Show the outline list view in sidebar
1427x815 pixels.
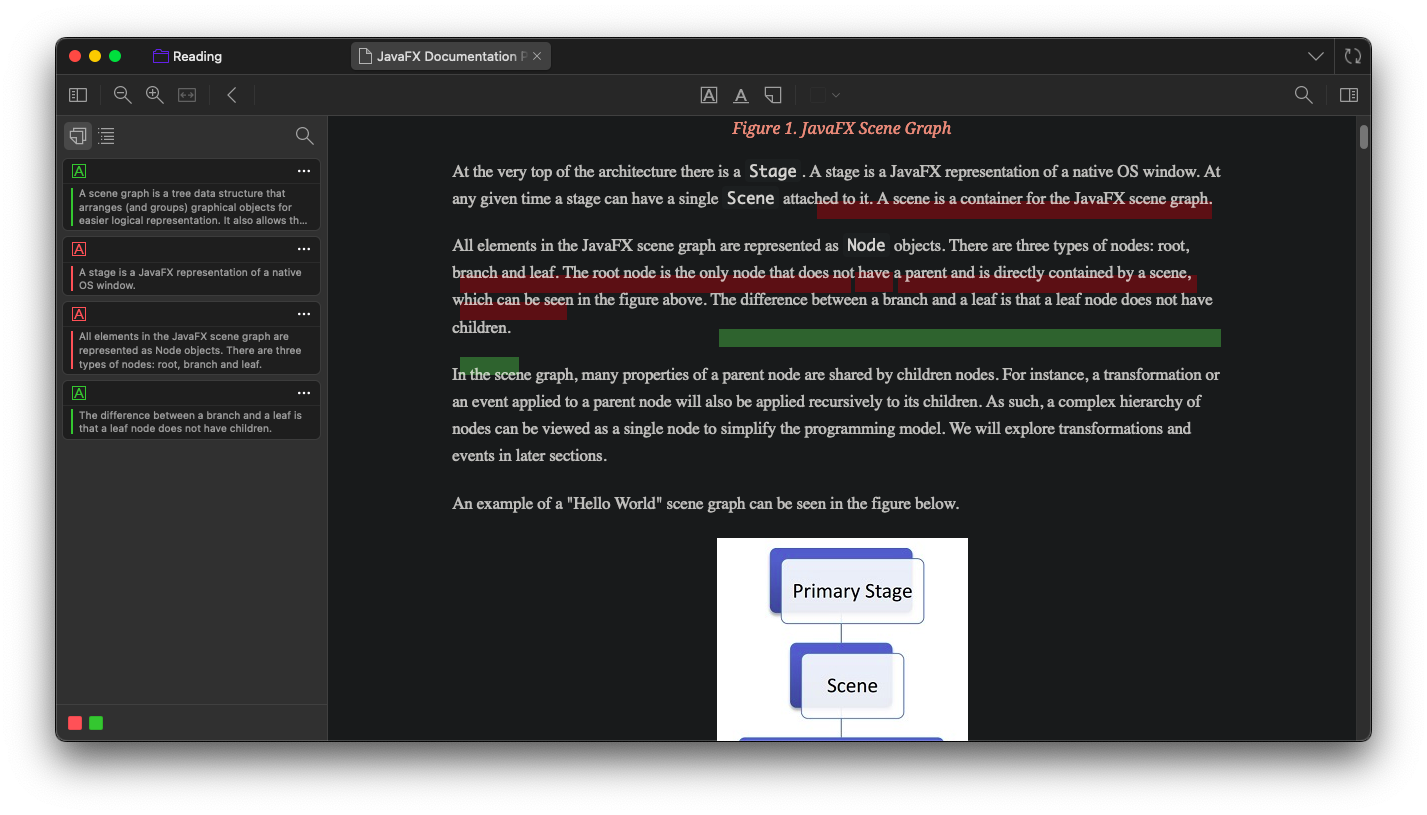click(107, 136)
